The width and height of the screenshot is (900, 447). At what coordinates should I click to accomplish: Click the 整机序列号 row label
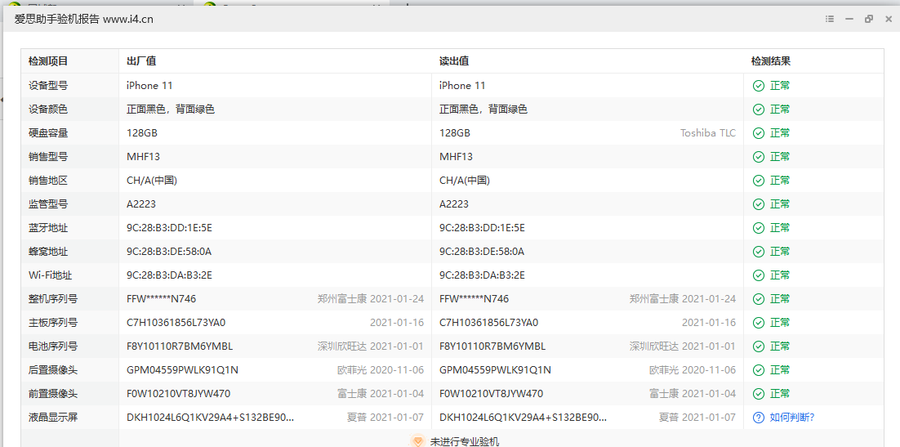(53, 298)
